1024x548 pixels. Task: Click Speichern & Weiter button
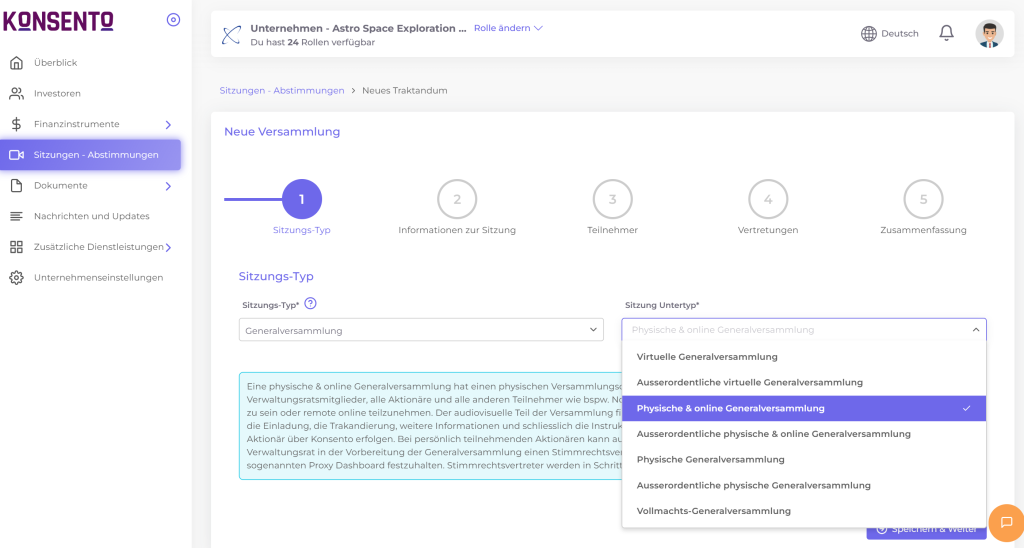(x=926, y=530)
